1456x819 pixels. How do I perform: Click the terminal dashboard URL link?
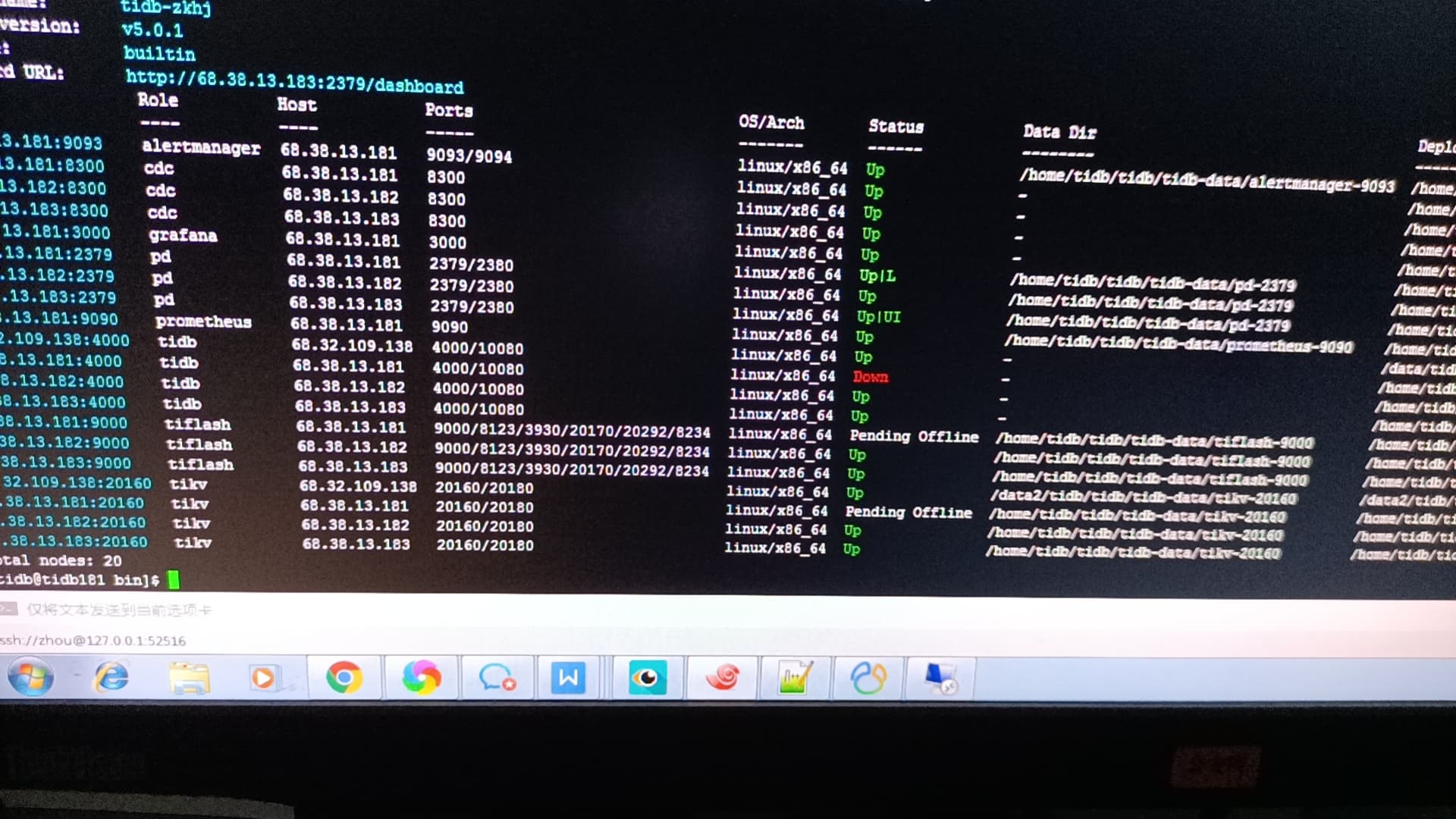coord(294,81)
